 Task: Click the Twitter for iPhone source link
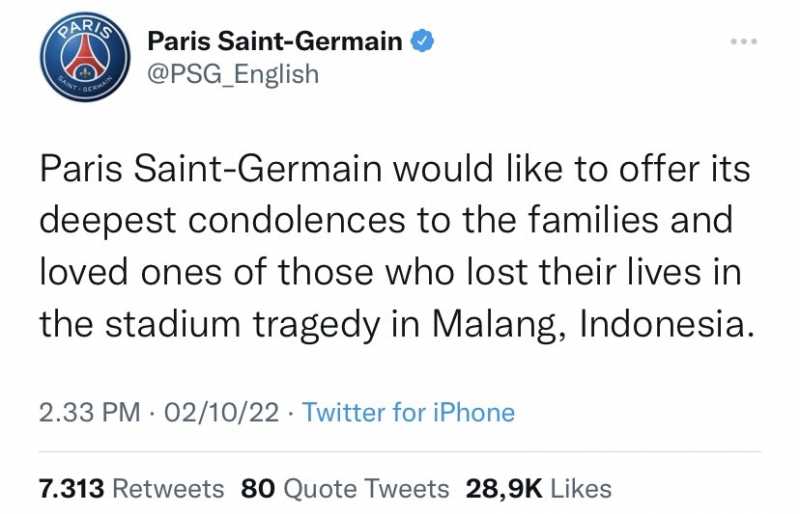409,412
